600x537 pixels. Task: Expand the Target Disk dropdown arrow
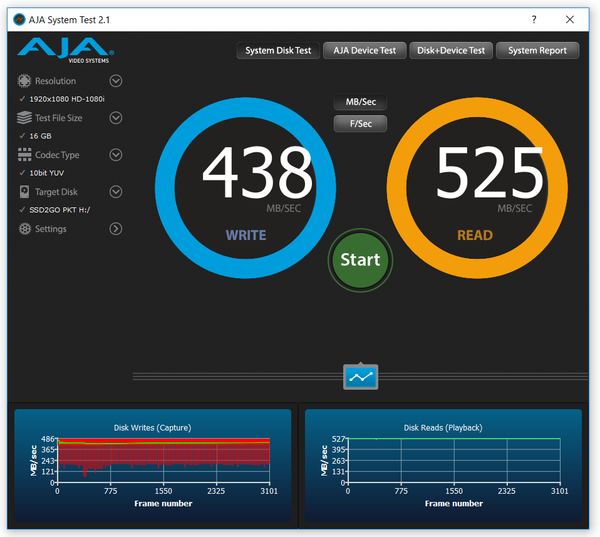pyautogui.click(x=116, y=191)
